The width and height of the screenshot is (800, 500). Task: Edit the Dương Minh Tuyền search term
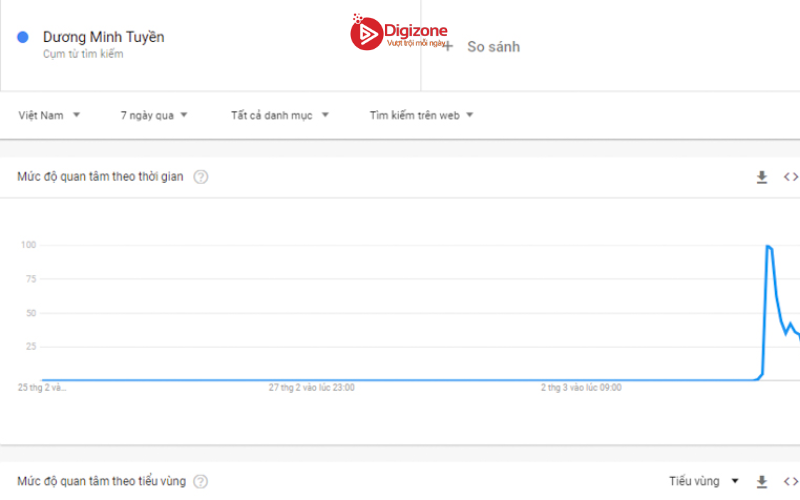coord(104,37)
